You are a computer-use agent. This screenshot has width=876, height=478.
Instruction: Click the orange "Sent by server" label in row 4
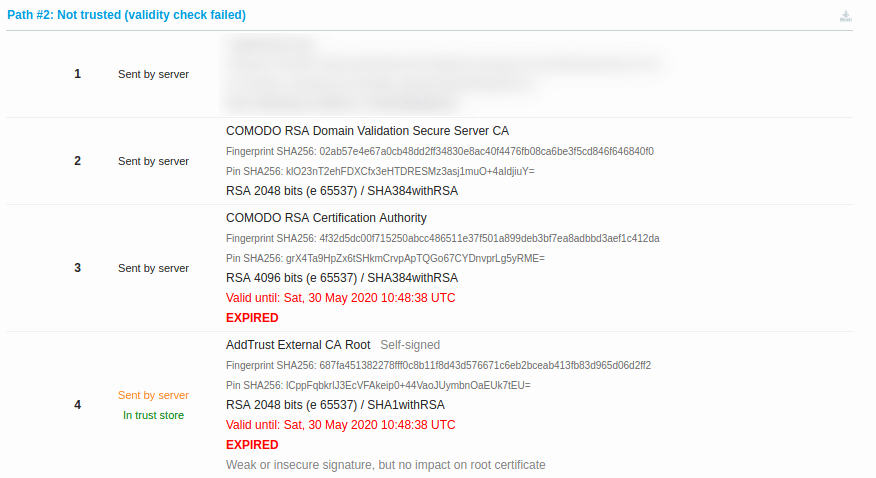pos(153,395)
